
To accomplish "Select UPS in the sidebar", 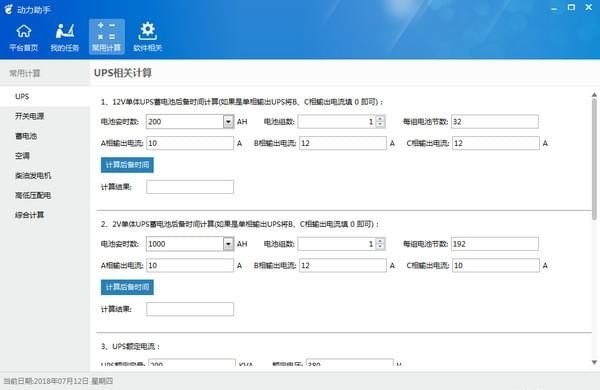I will tap(45, 96).
